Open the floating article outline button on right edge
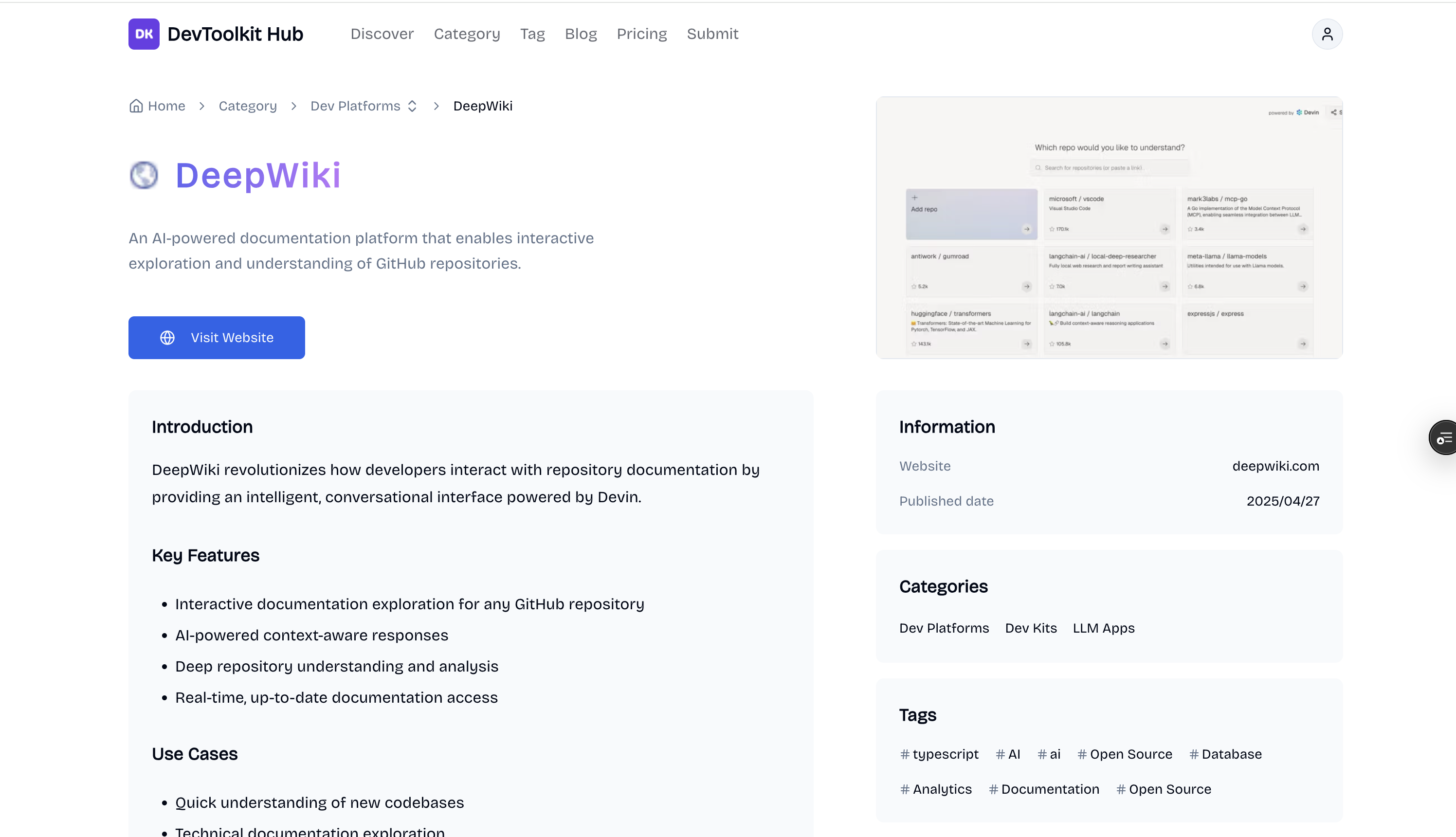The width and height of the screenshot is (1456, 837). tap(1444, 437)
